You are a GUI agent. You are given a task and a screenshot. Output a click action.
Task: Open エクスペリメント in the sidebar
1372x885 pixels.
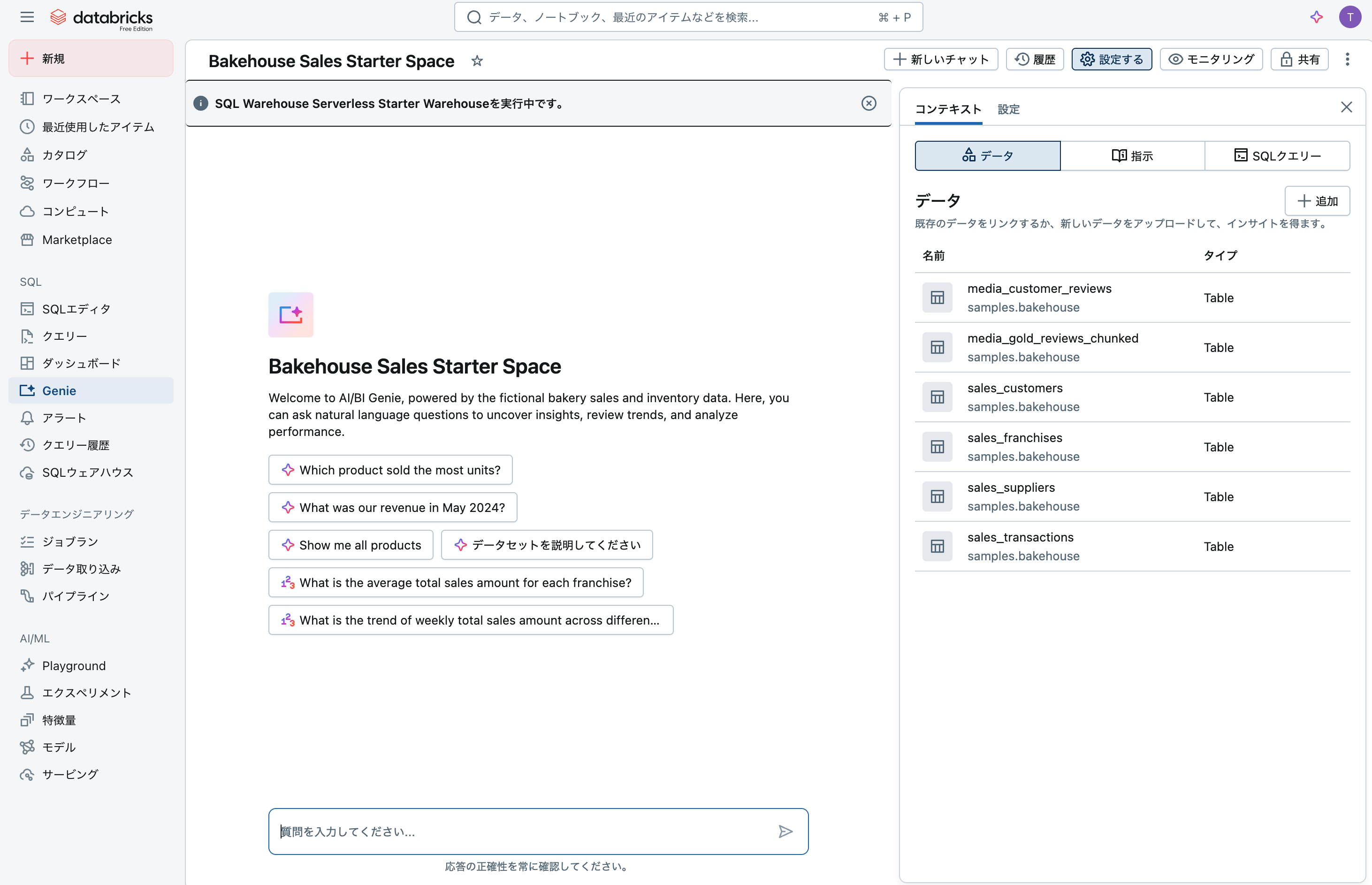point(91,693)
